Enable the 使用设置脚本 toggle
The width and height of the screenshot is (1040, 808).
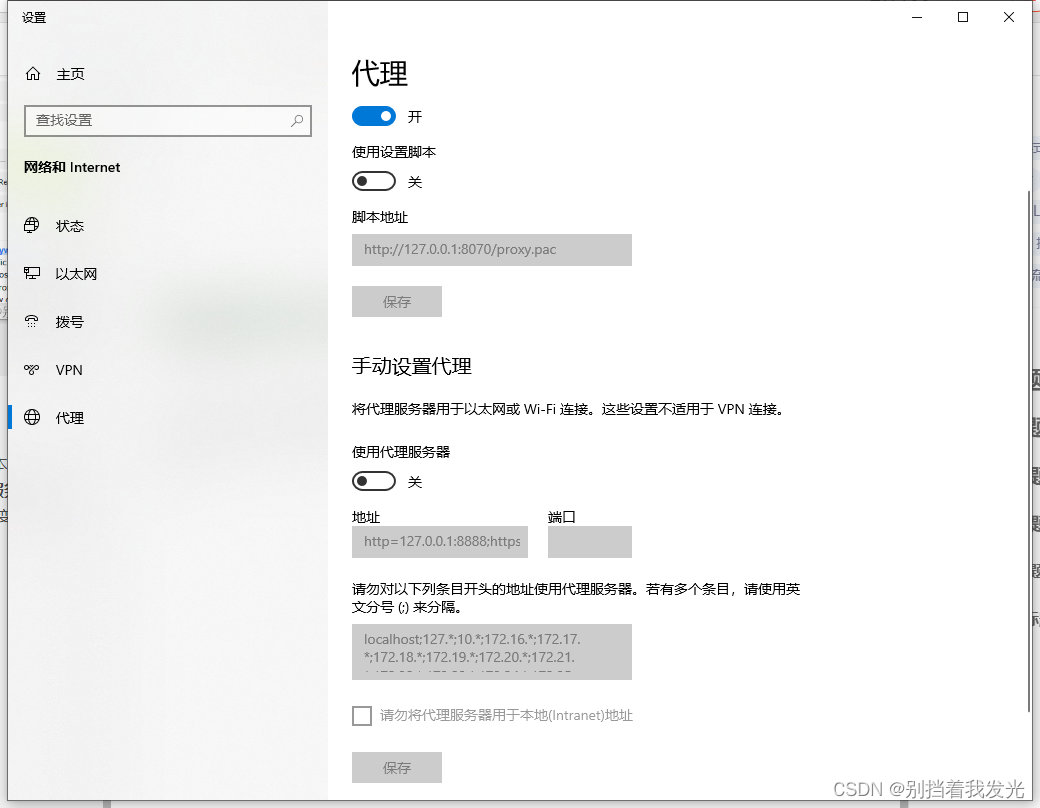[374, 181]
